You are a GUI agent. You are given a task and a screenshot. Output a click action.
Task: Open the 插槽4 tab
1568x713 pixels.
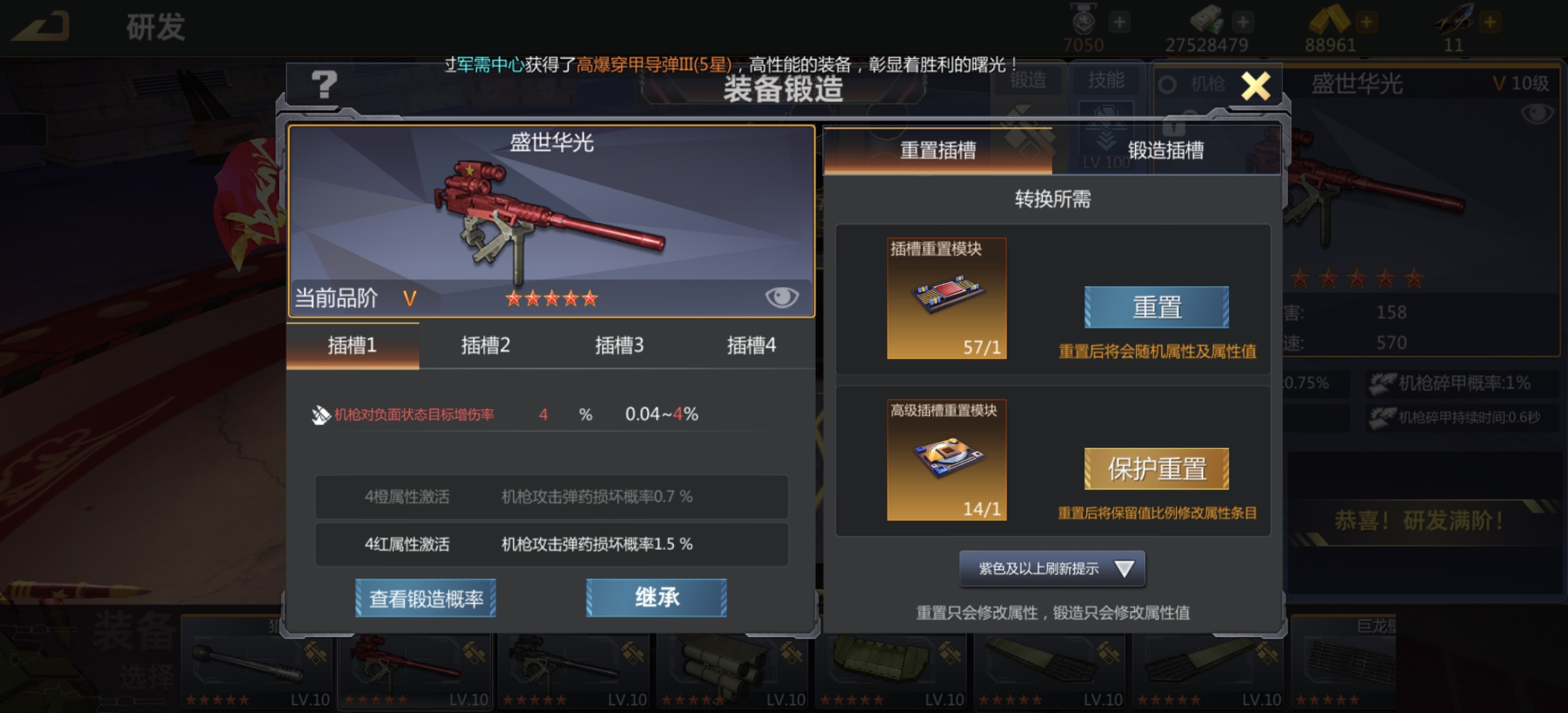751,345
